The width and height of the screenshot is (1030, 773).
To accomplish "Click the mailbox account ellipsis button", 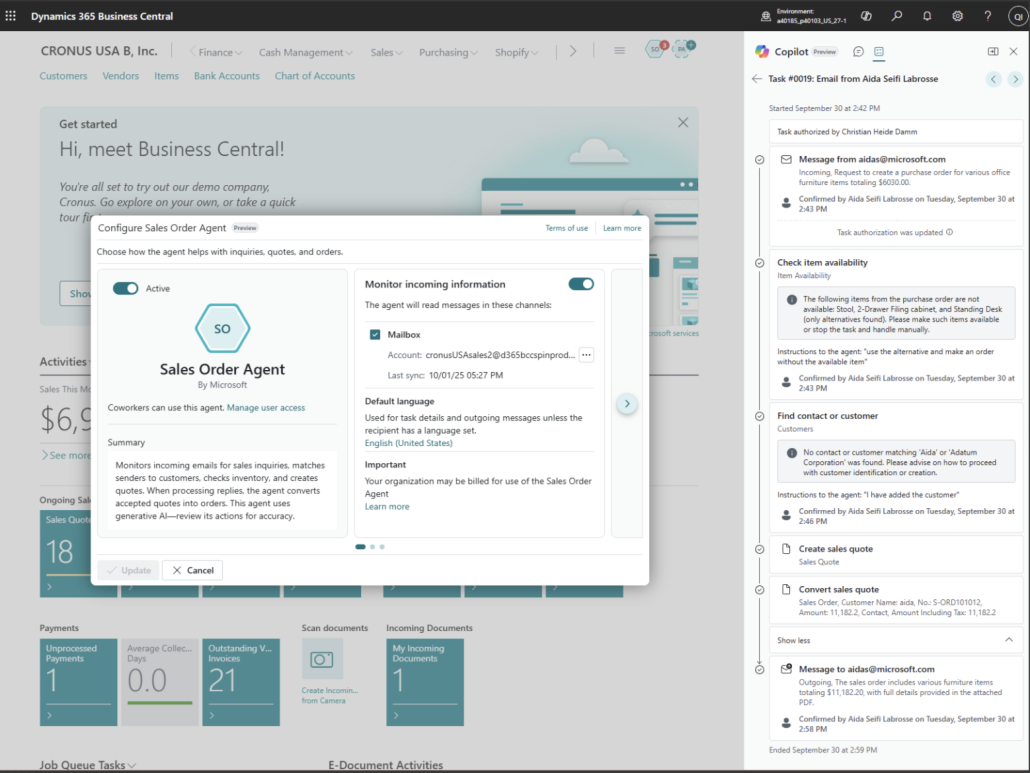I will click(x=587, y=355).
